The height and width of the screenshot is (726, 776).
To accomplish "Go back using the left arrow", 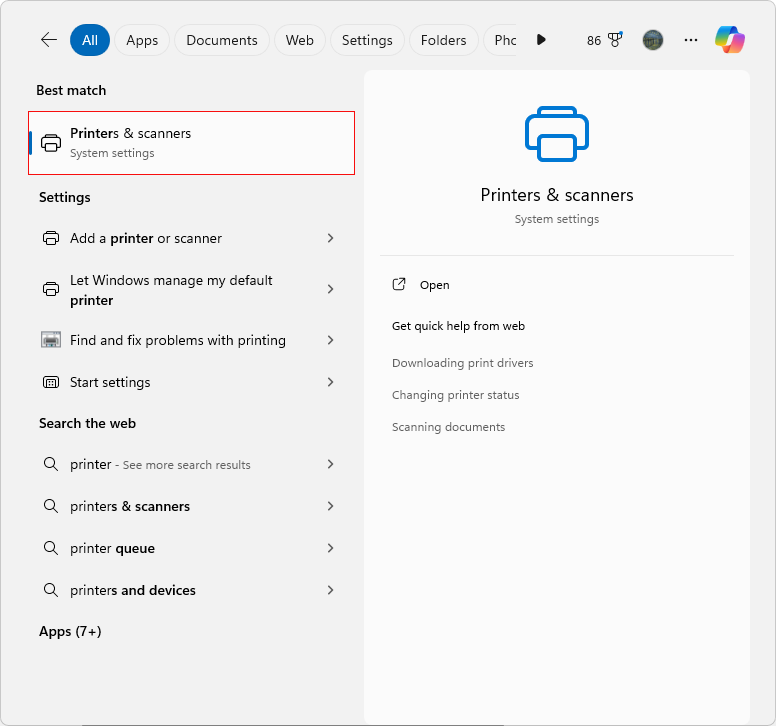I will [49, 40].
